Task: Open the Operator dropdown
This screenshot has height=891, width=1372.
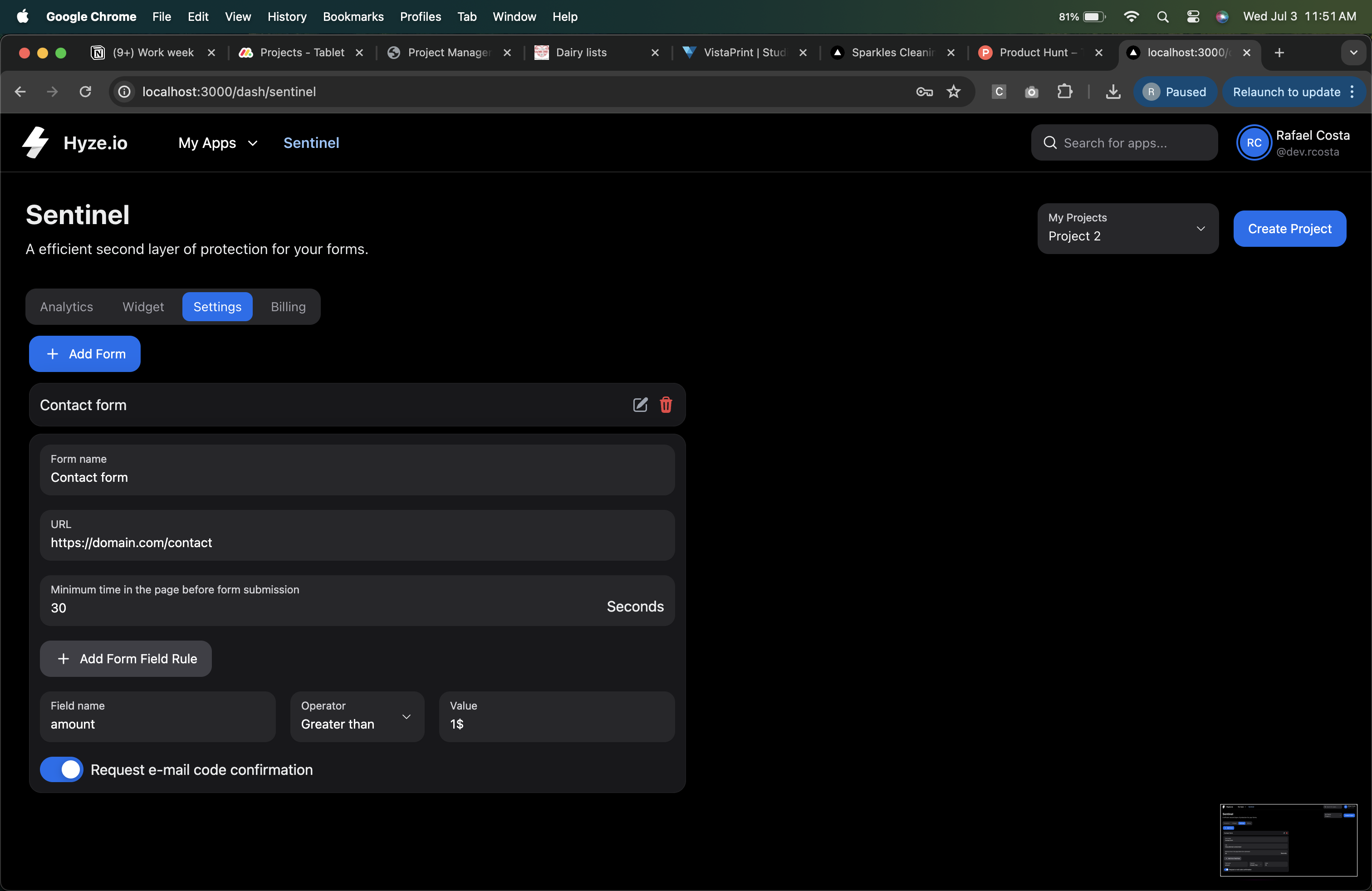Action: 357,716
